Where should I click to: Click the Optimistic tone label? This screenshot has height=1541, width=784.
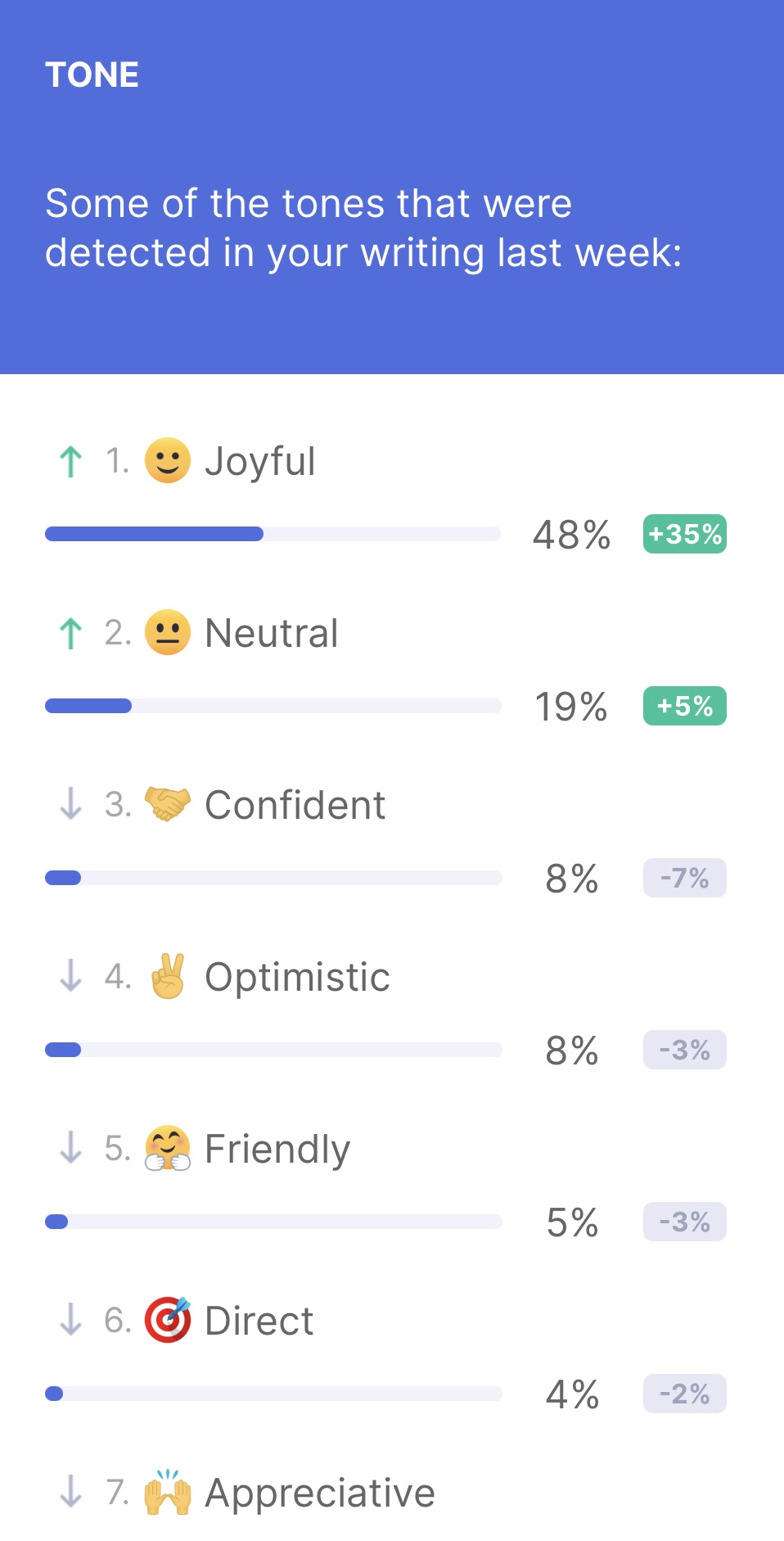[297, 977]
